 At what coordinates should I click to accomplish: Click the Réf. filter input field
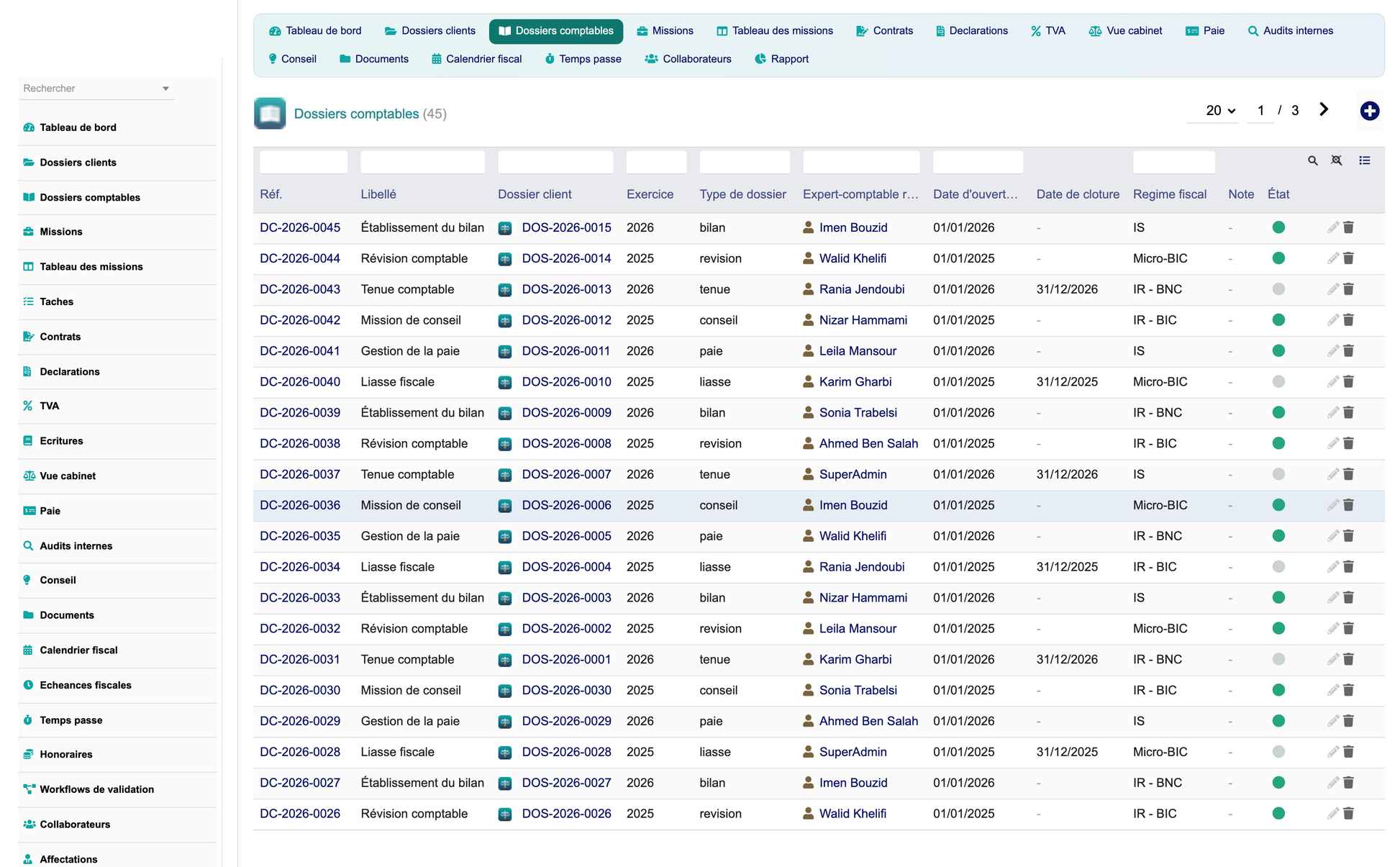pos(303,162)
